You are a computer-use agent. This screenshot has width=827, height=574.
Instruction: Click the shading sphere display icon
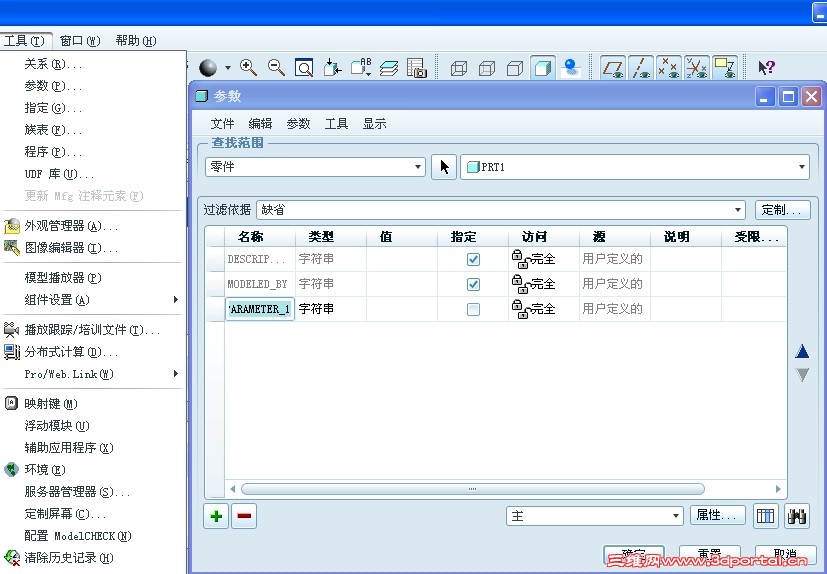tap(208, 68)
